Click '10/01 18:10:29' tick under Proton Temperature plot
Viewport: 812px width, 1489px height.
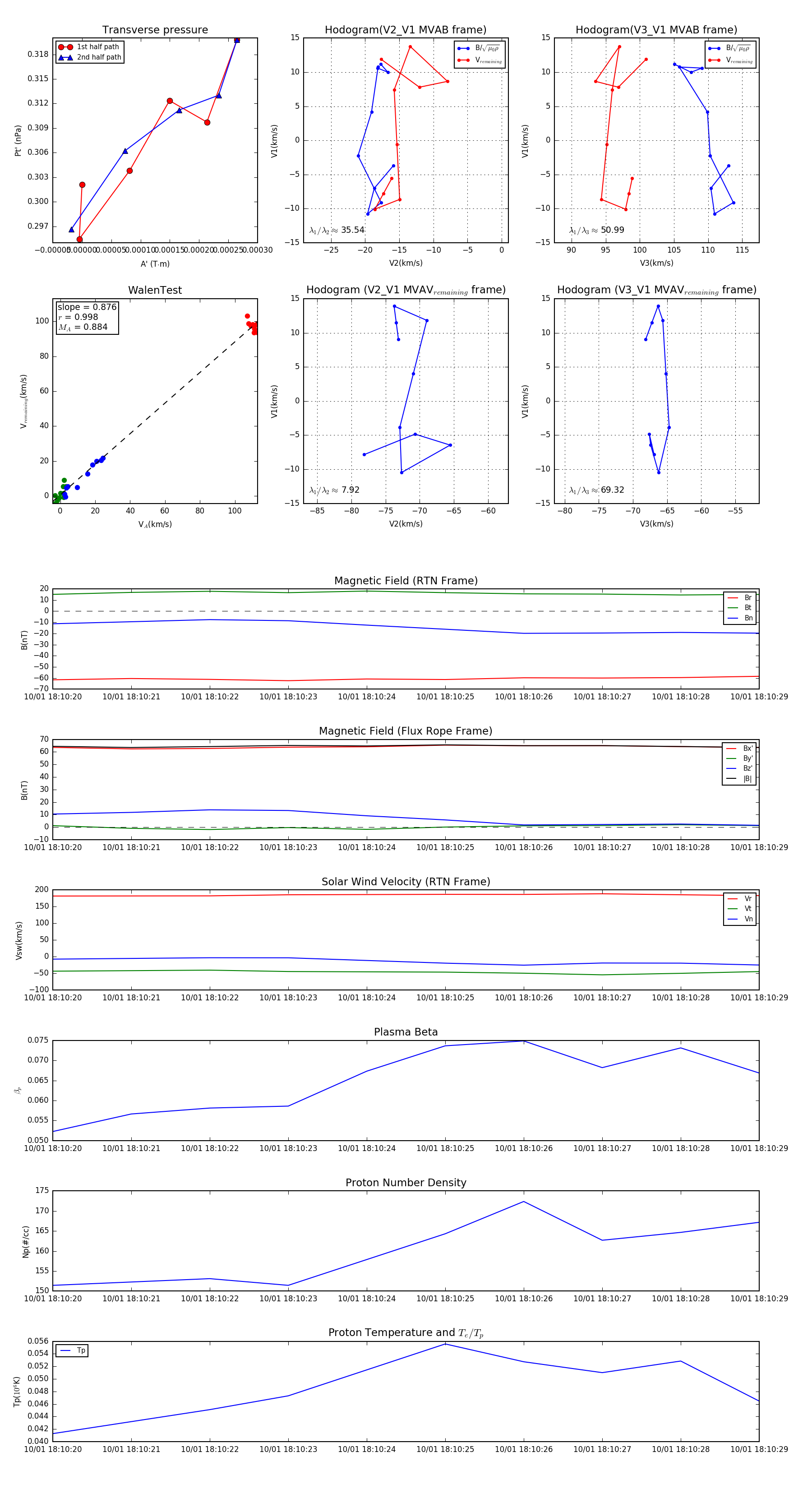pyautogui.click(x=759, y=1449)
